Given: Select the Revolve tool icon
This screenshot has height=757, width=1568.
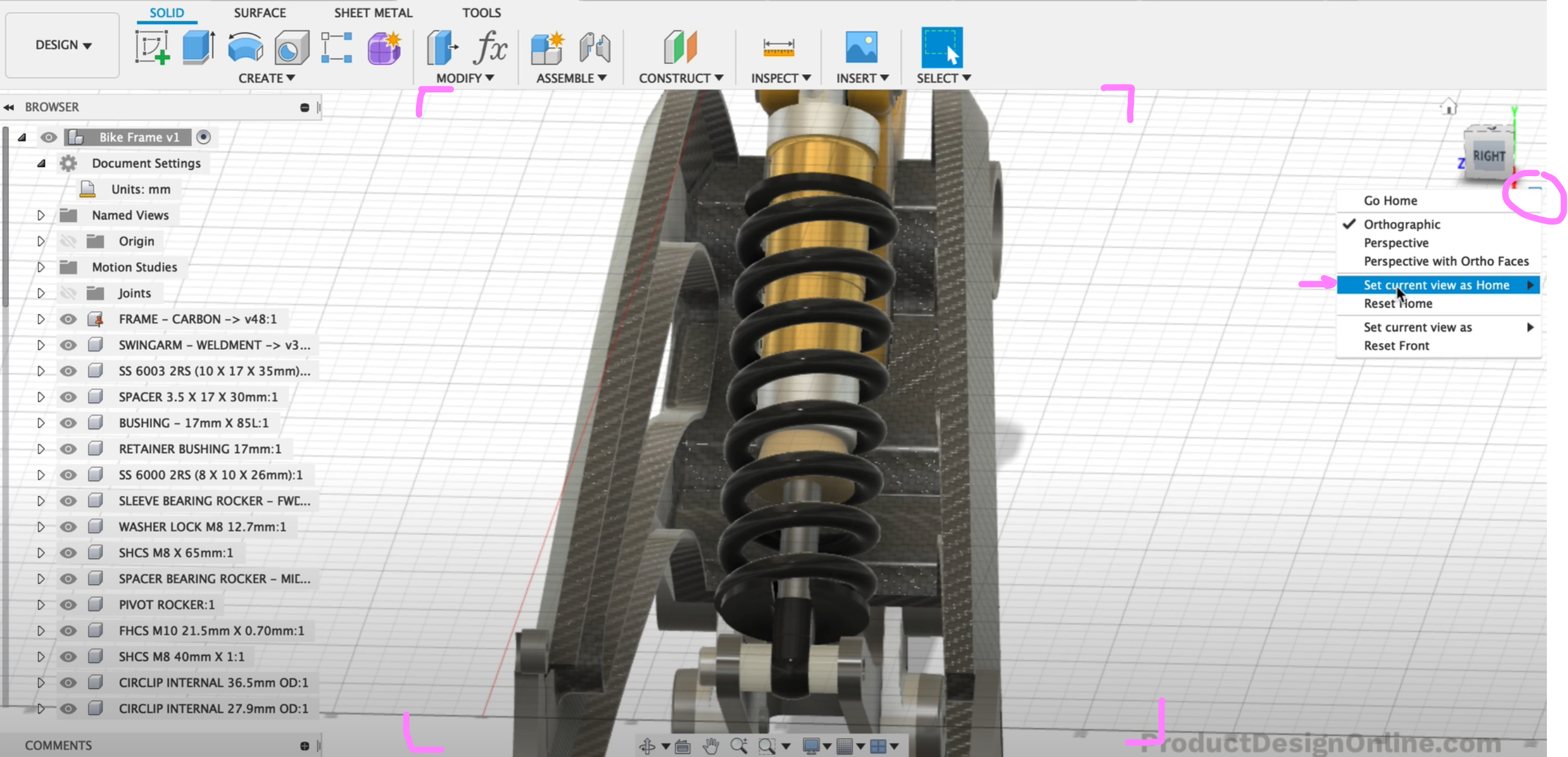Looking at the screenshot, I should [x=245, y=48].
